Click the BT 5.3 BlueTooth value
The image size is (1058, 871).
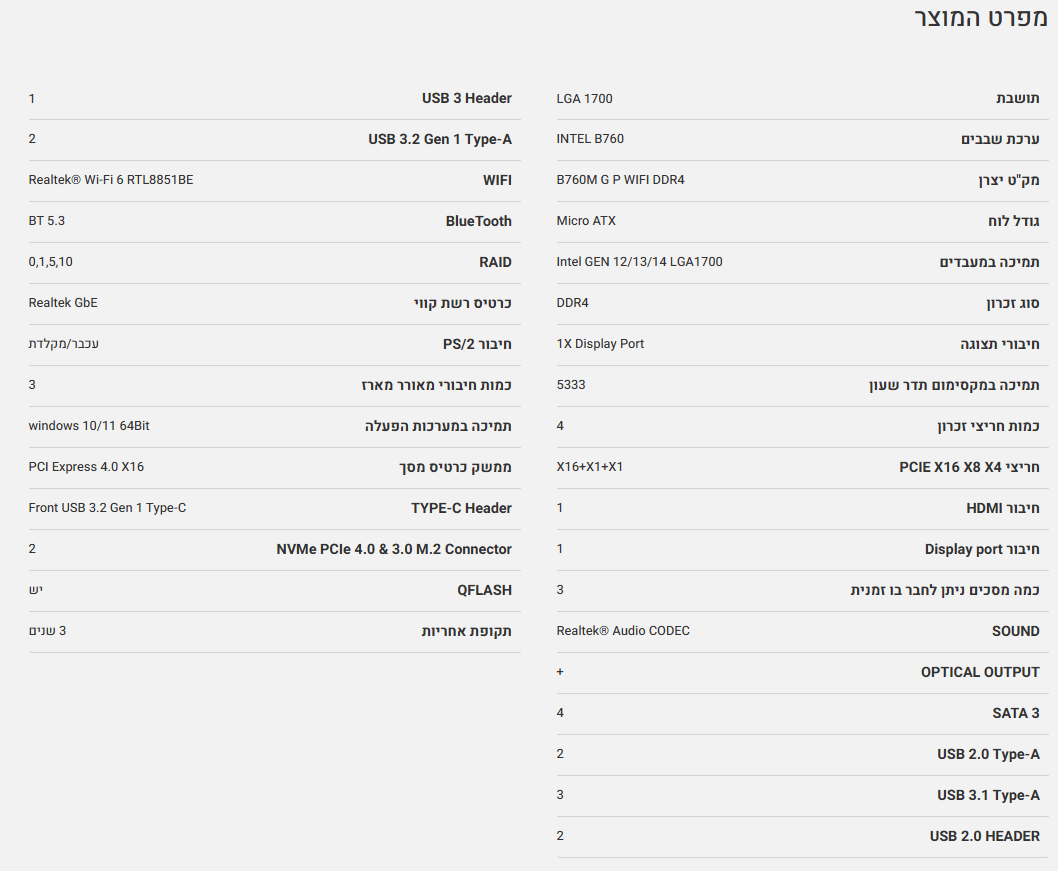click(47, 221)
